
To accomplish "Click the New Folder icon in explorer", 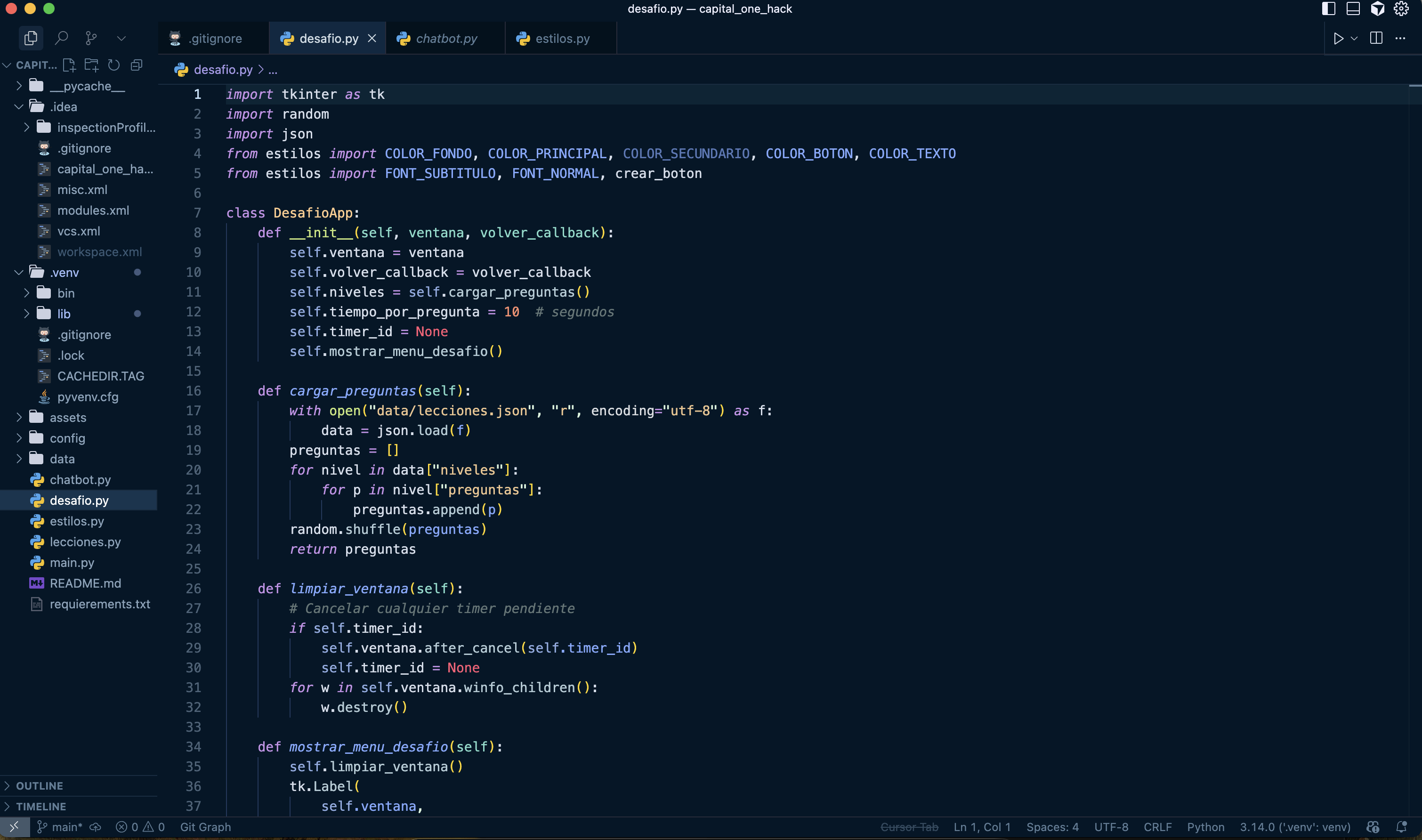I will (91, 65).
